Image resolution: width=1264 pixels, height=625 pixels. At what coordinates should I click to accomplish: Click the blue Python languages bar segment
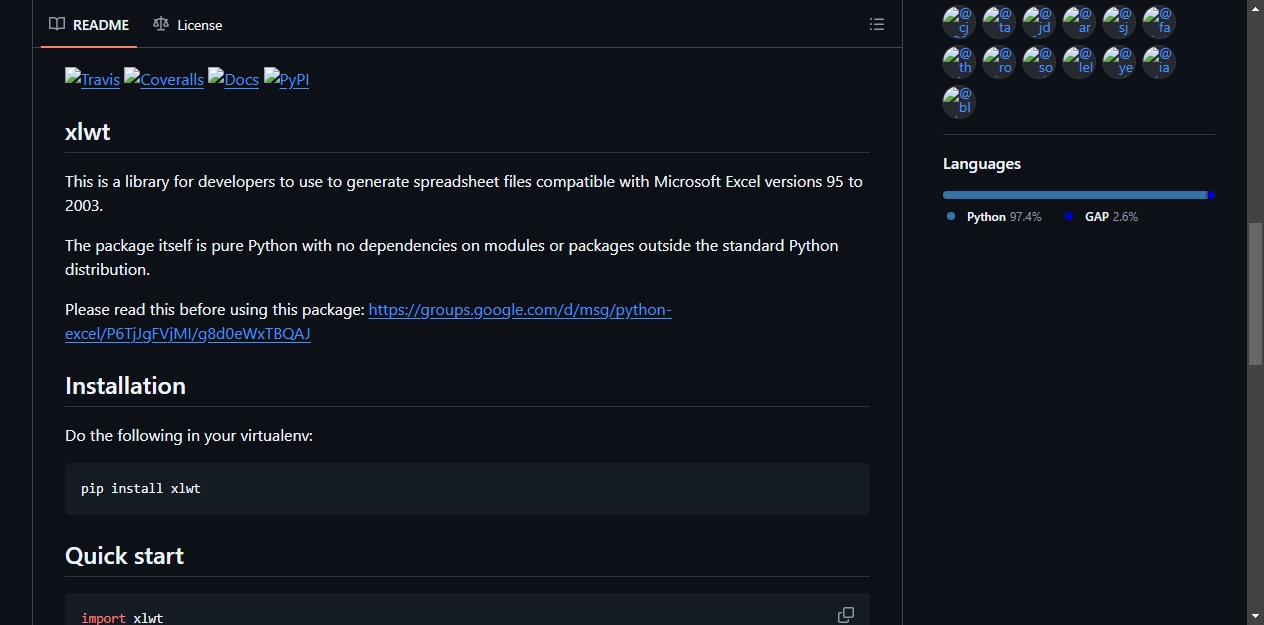1075,195
